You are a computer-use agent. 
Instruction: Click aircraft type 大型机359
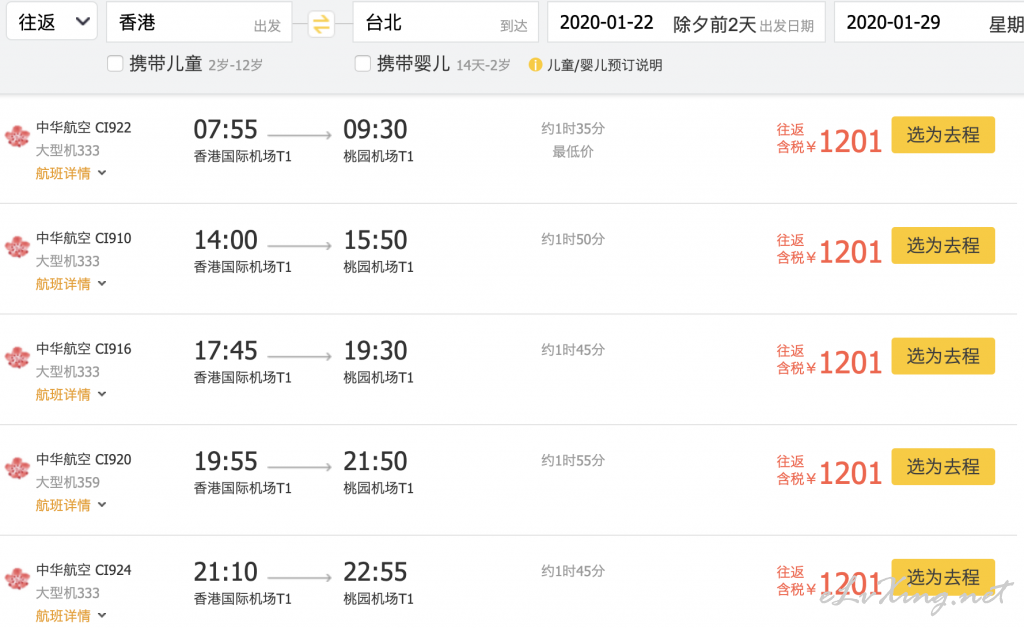(x=68, y=482)
